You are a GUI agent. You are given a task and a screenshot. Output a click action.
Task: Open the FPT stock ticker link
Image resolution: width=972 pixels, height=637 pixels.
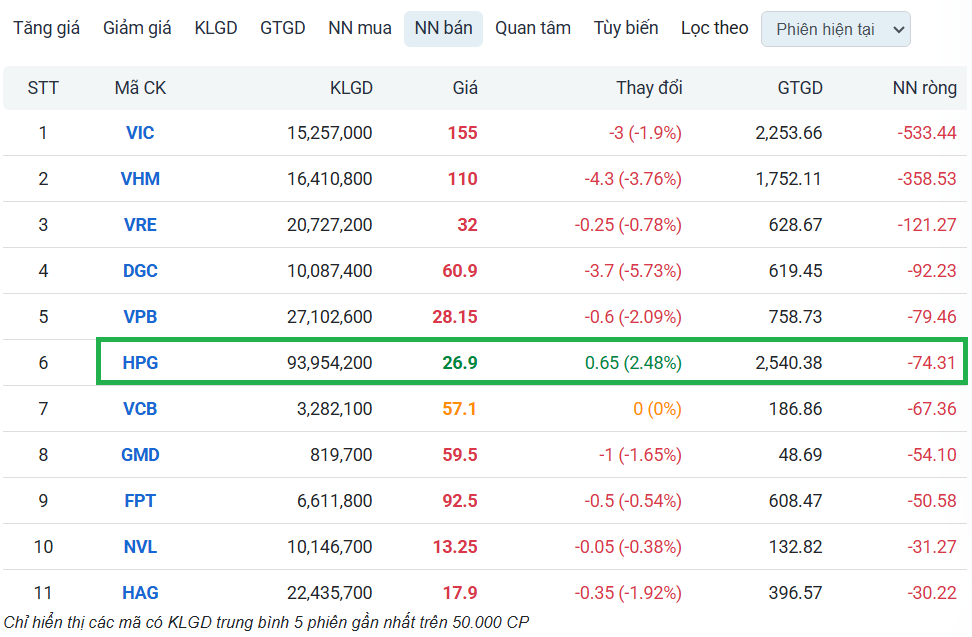point(140,501)
